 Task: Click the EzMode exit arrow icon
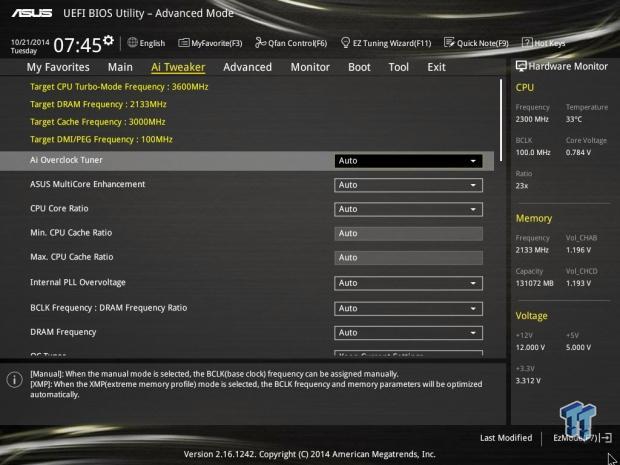pos(606,438)
